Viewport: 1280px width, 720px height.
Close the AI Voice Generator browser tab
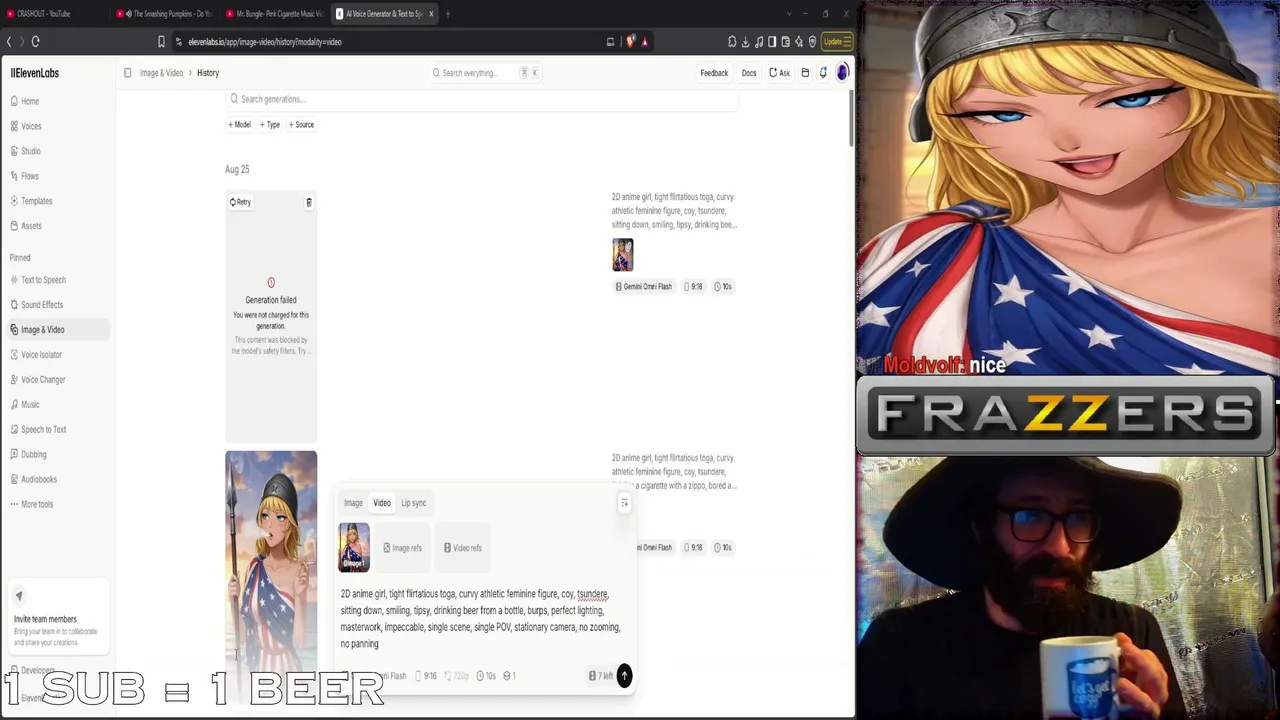tap(431, 14)
